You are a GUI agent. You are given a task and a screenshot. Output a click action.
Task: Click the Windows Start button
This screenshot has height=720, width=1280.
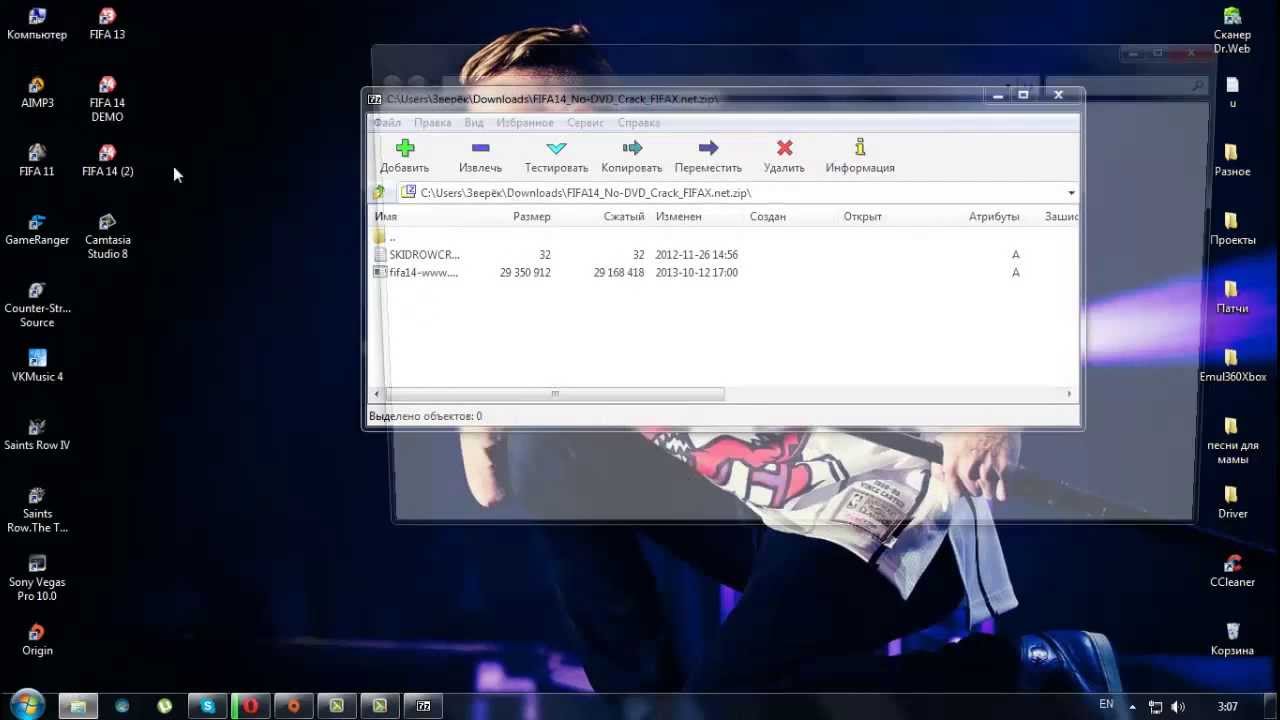tap(26, 705)
